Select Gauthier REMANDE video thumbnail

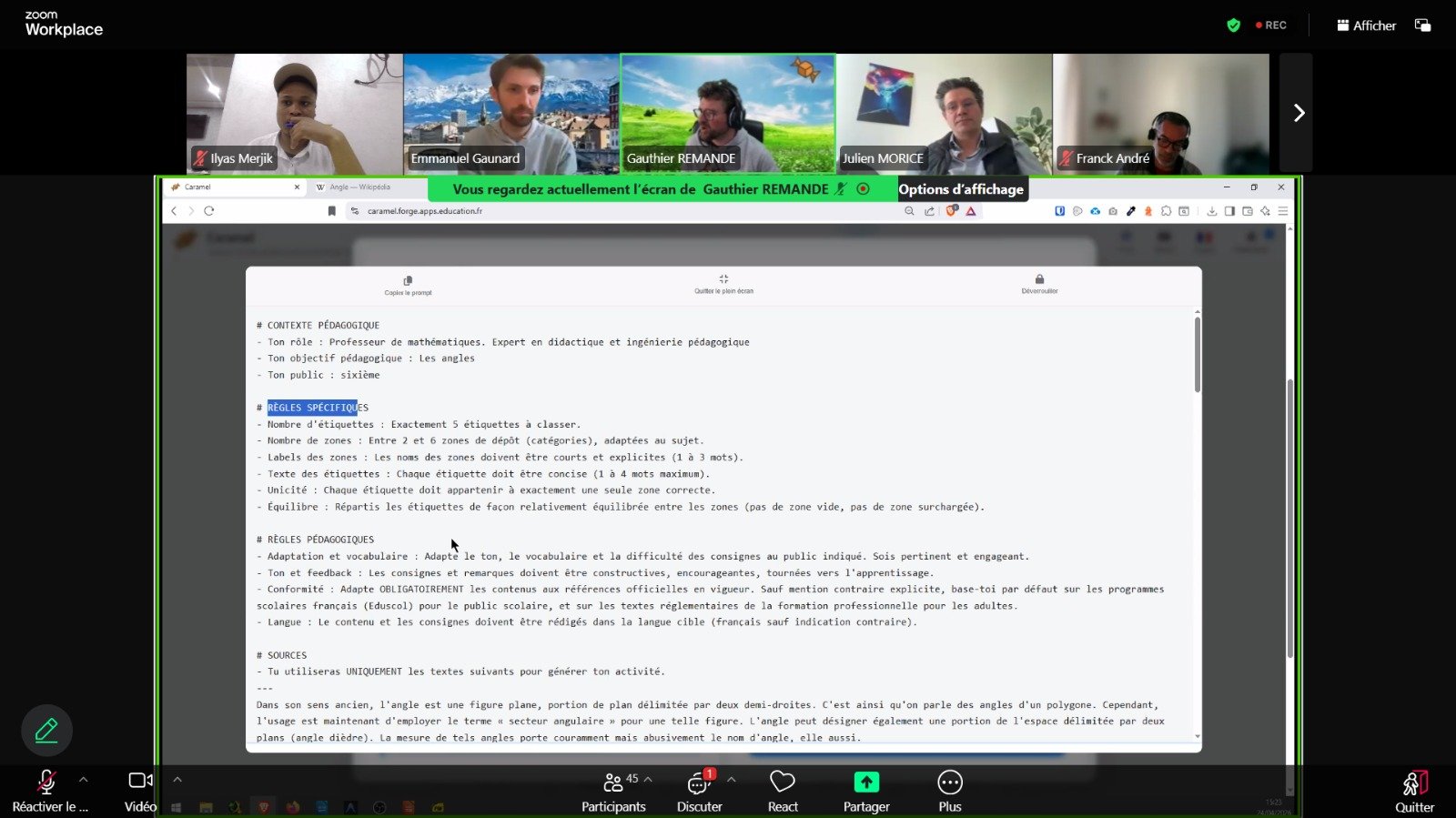click(x=727, y=114)
